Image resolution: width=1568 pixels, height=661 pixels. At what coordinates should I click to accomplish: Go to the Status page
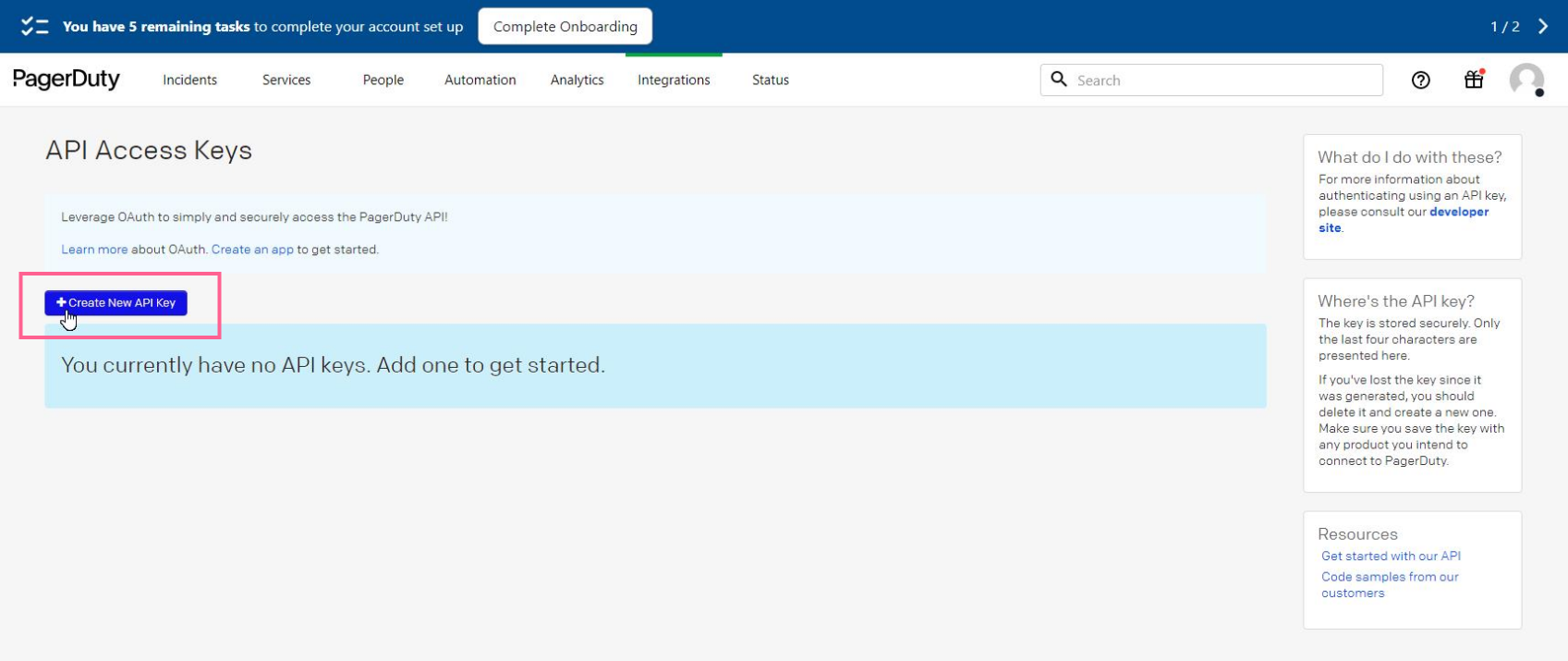(770, 80)
